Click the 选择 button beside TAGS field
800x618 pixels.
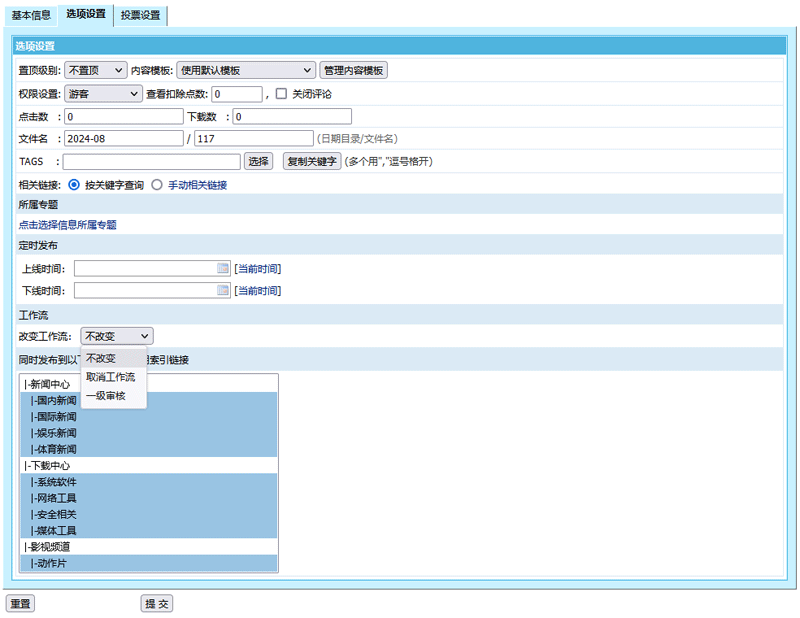(258, 161)
